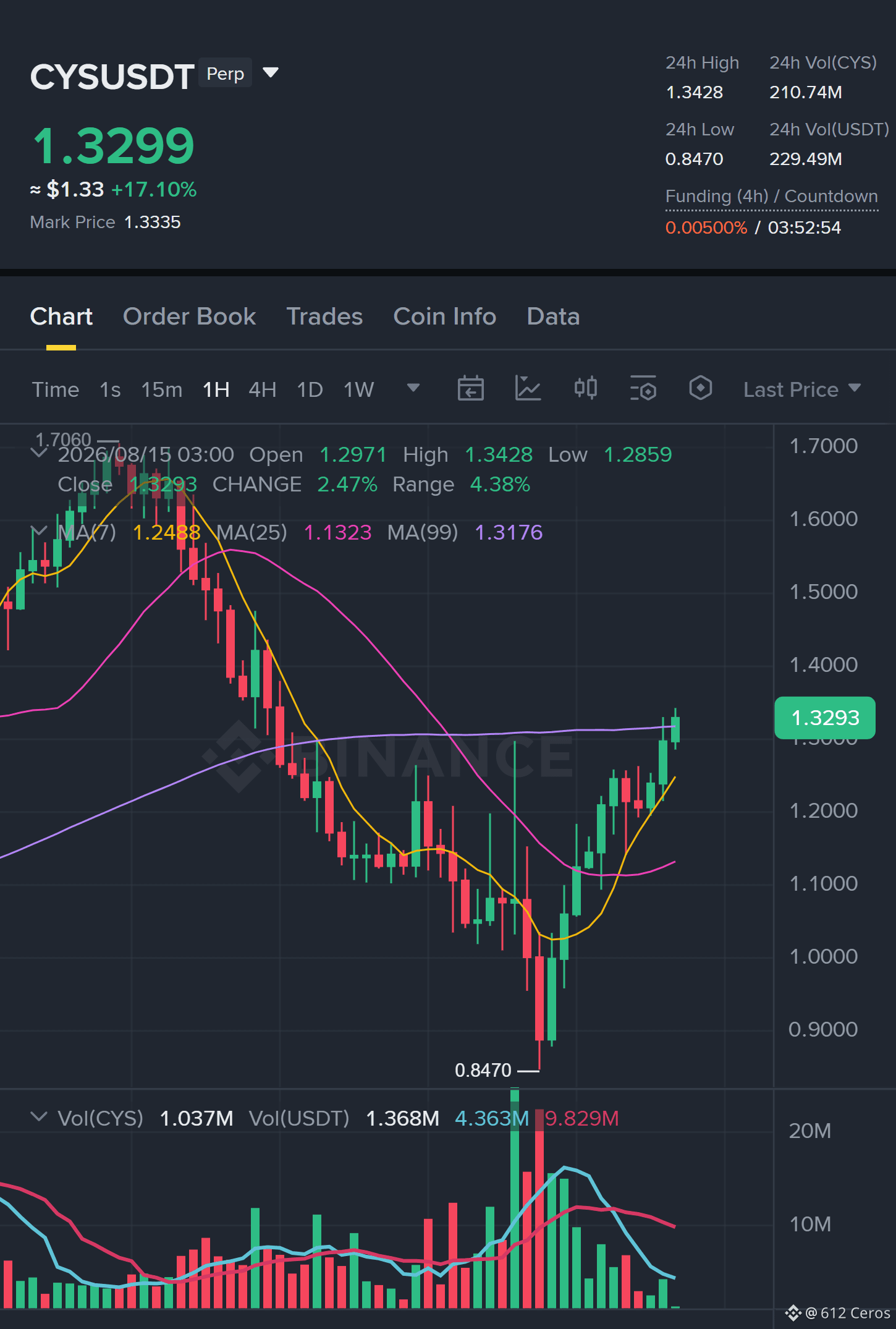Select the 1D interval

tap(310, 389)
